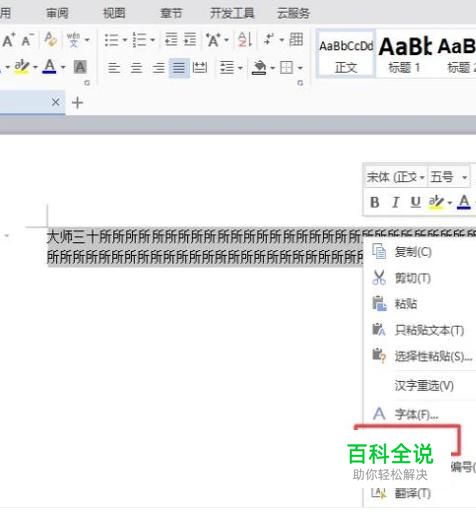Open the 云服务 tab
Viewport: 476px width, 513px height.
point(293,13)
